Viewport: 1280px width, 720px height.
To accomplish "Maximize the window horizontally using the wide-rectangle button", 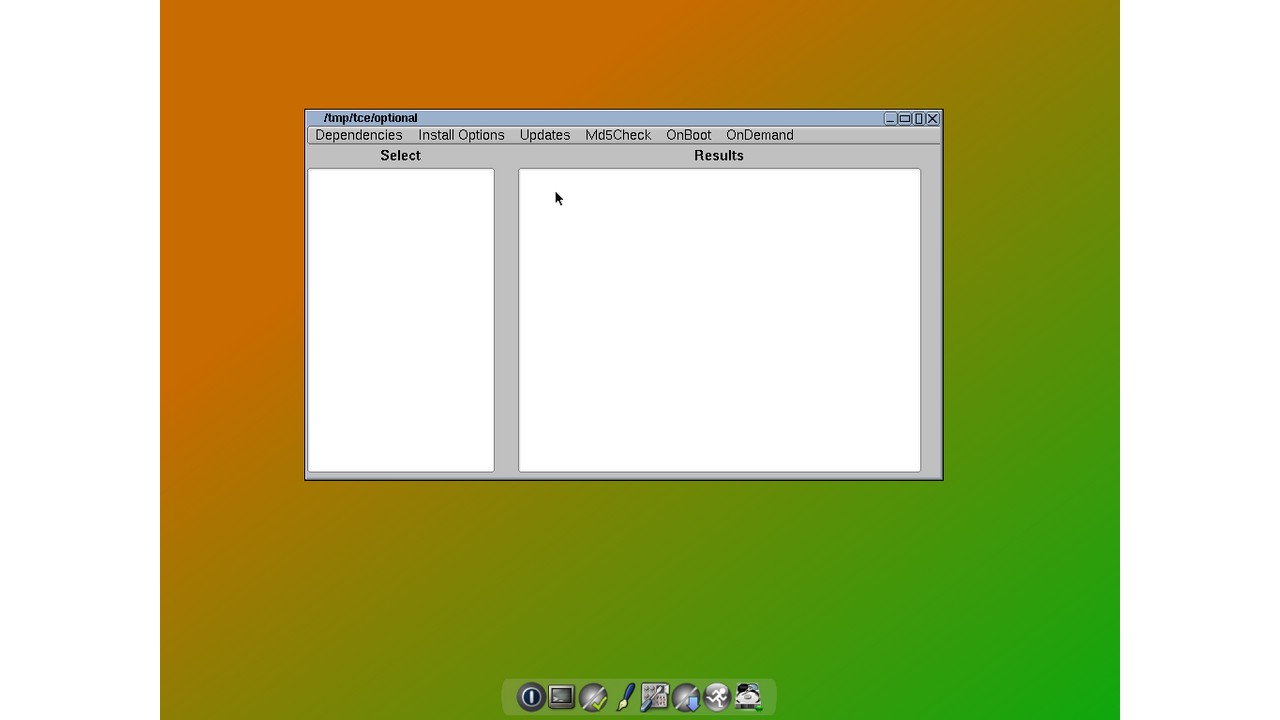I will tap(905, 119).
